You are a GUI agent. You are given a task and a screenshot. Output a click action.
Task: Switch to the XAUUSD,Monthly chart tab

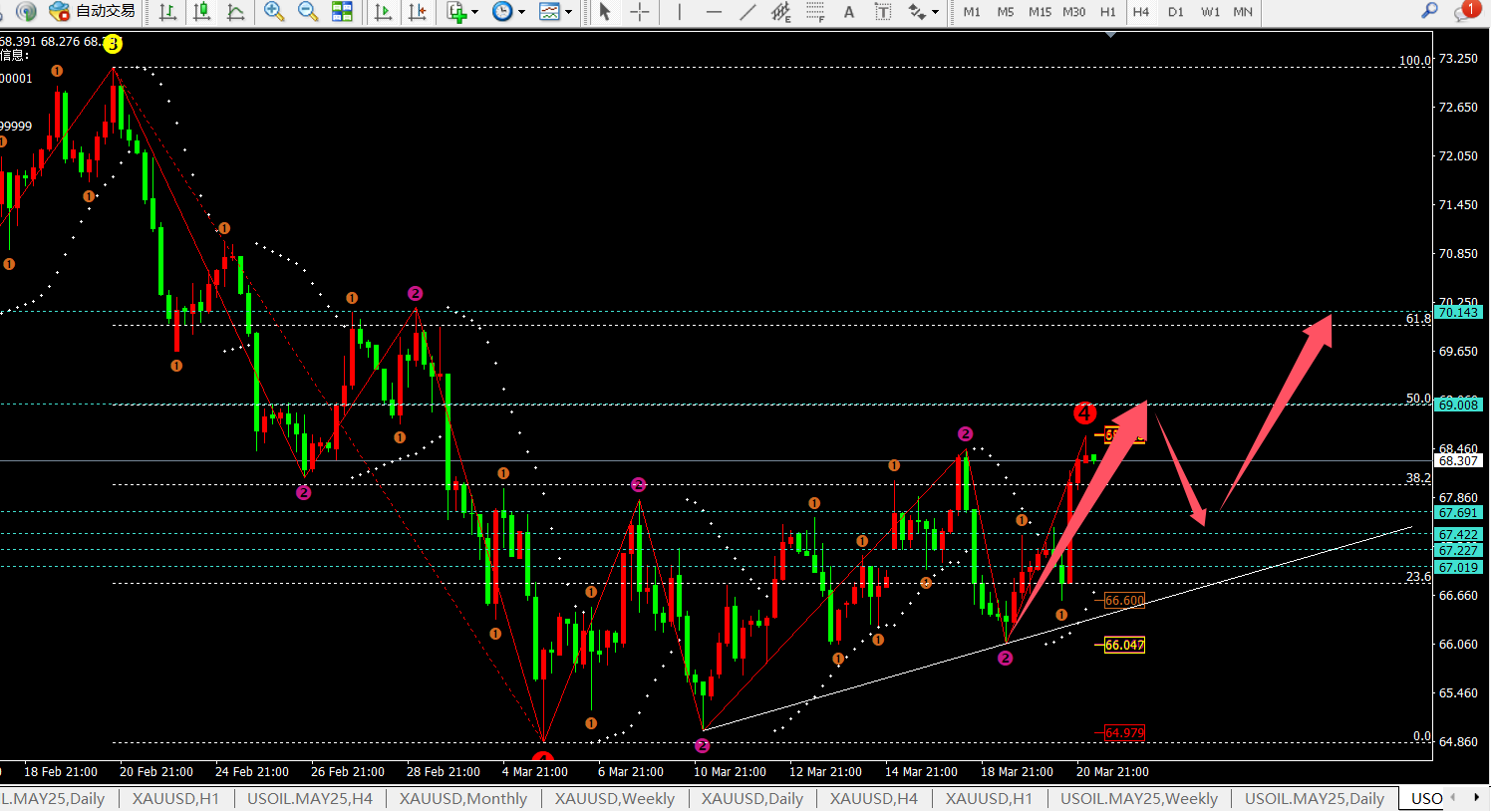coord(462,799)
